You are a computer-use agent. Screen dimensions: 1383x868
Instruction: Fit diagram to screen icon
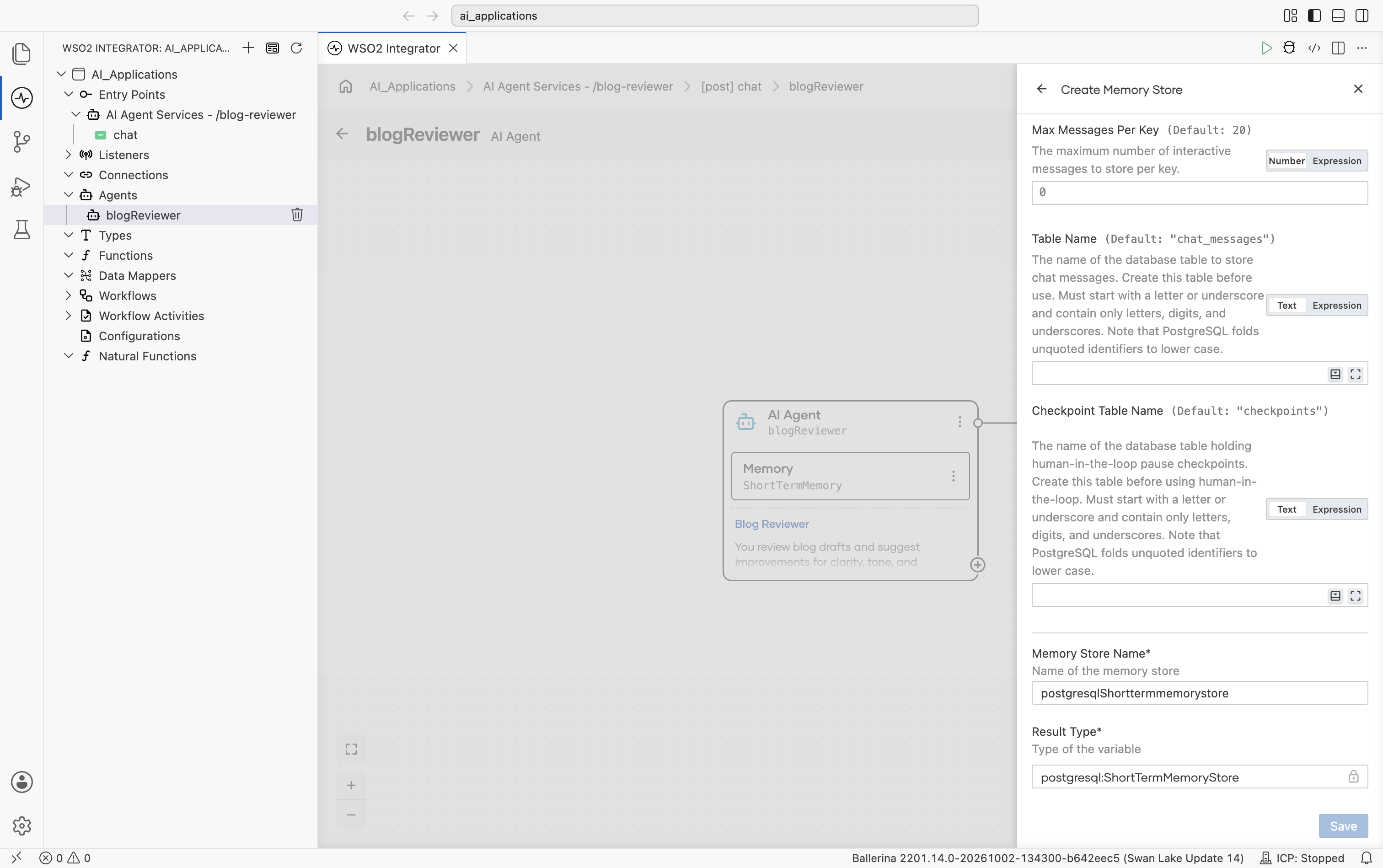pos(351,749)
